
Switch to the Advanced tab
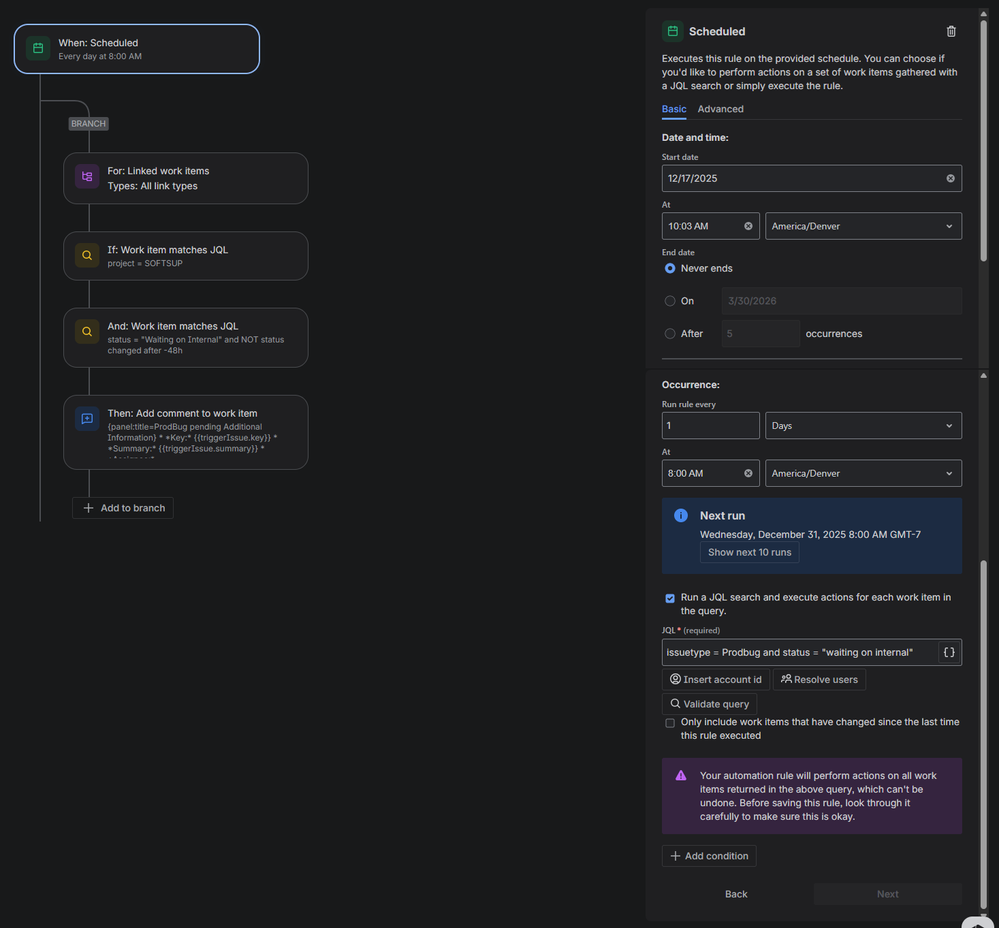click(x=720, y=109)
